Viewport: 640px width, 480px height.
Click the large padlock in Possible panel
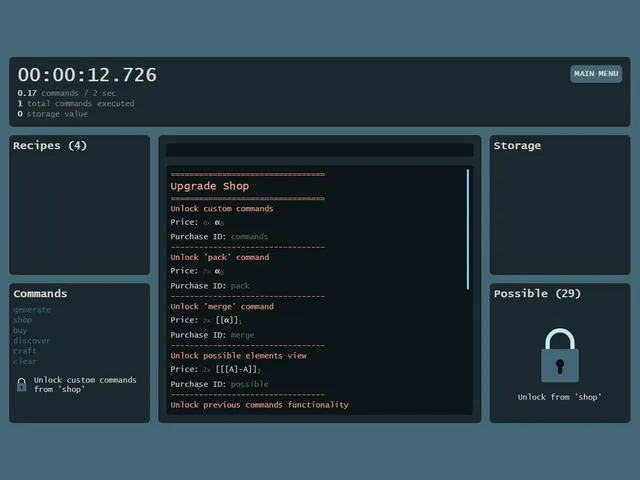[560, 355]
